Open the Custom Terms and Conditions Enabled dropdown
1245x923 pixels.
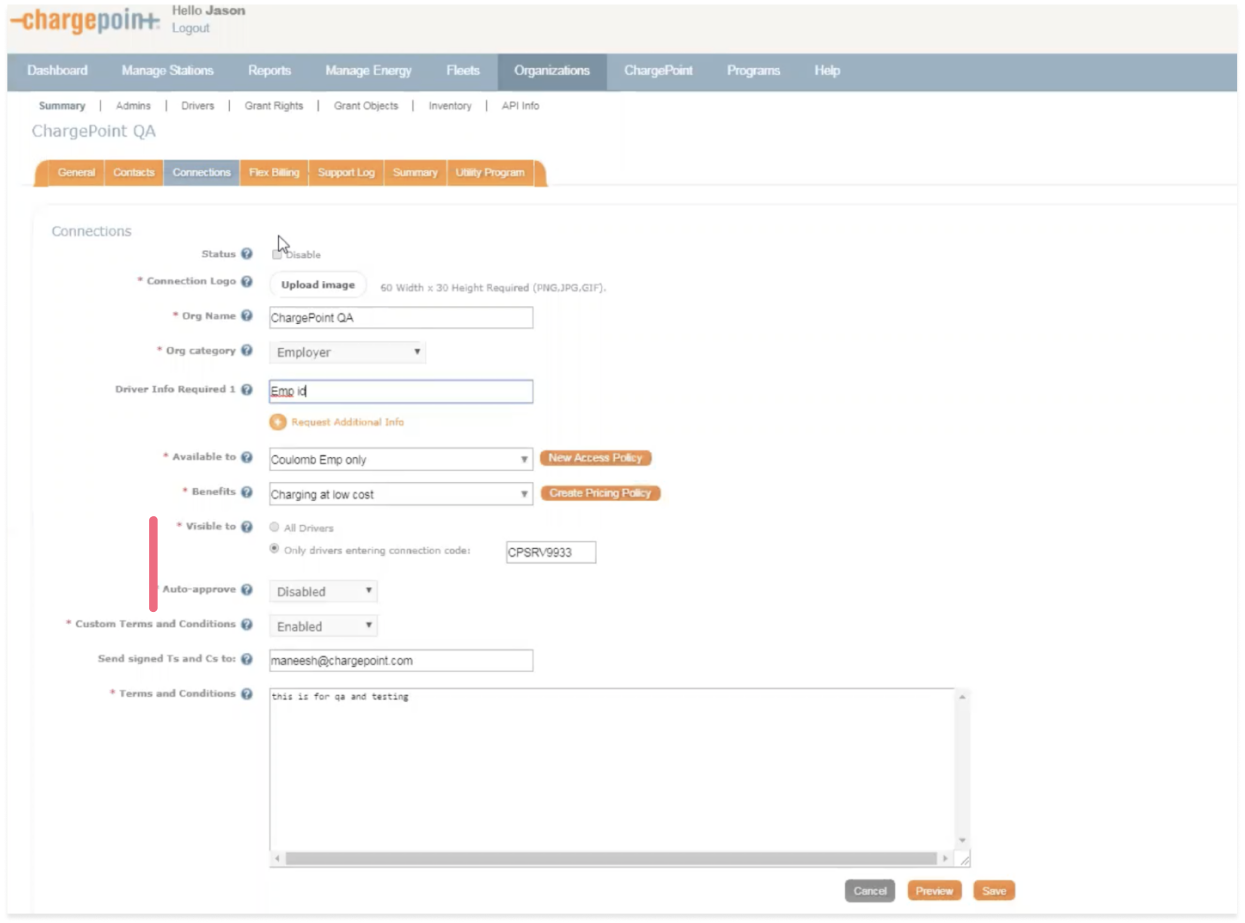pyautogui.click(x=324, y=627)
